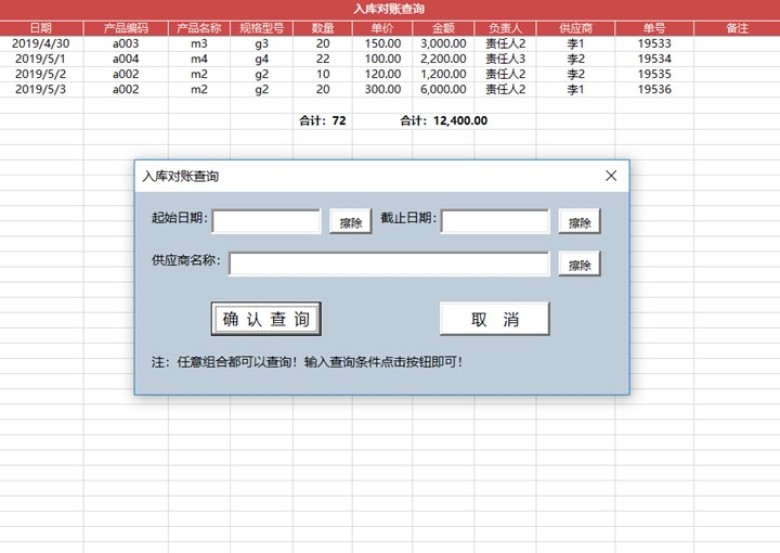Click the g4 specification cell
The height and width of the screenshot is (553, 780).
coord(262,59)
